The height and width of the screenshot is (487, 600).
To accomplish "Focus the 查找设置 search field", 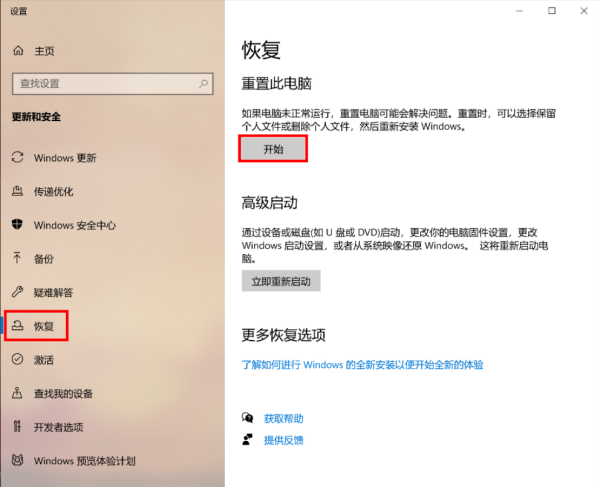I will [x=112, y=83].
